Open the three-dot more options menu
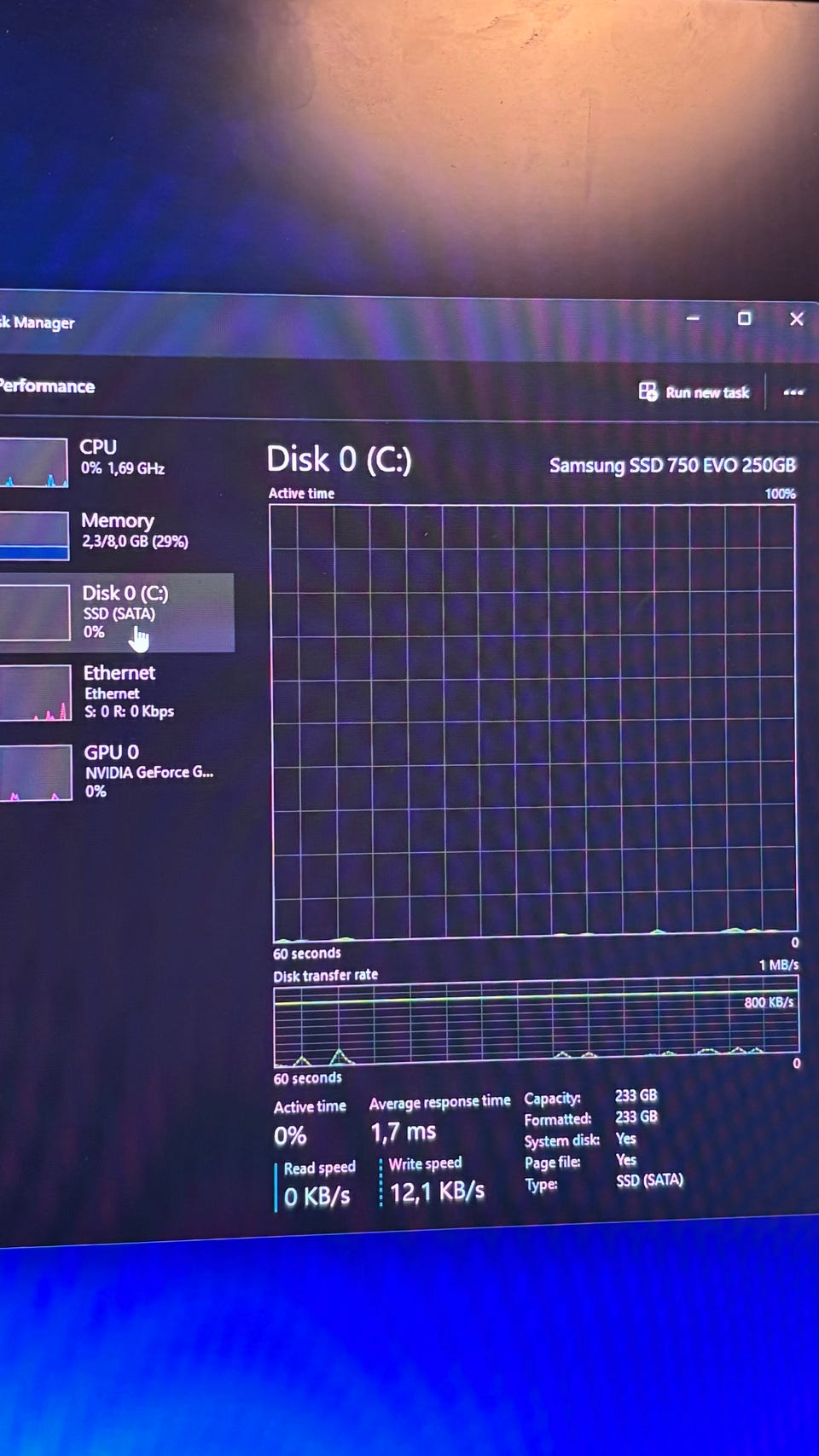 pos(793,392)
